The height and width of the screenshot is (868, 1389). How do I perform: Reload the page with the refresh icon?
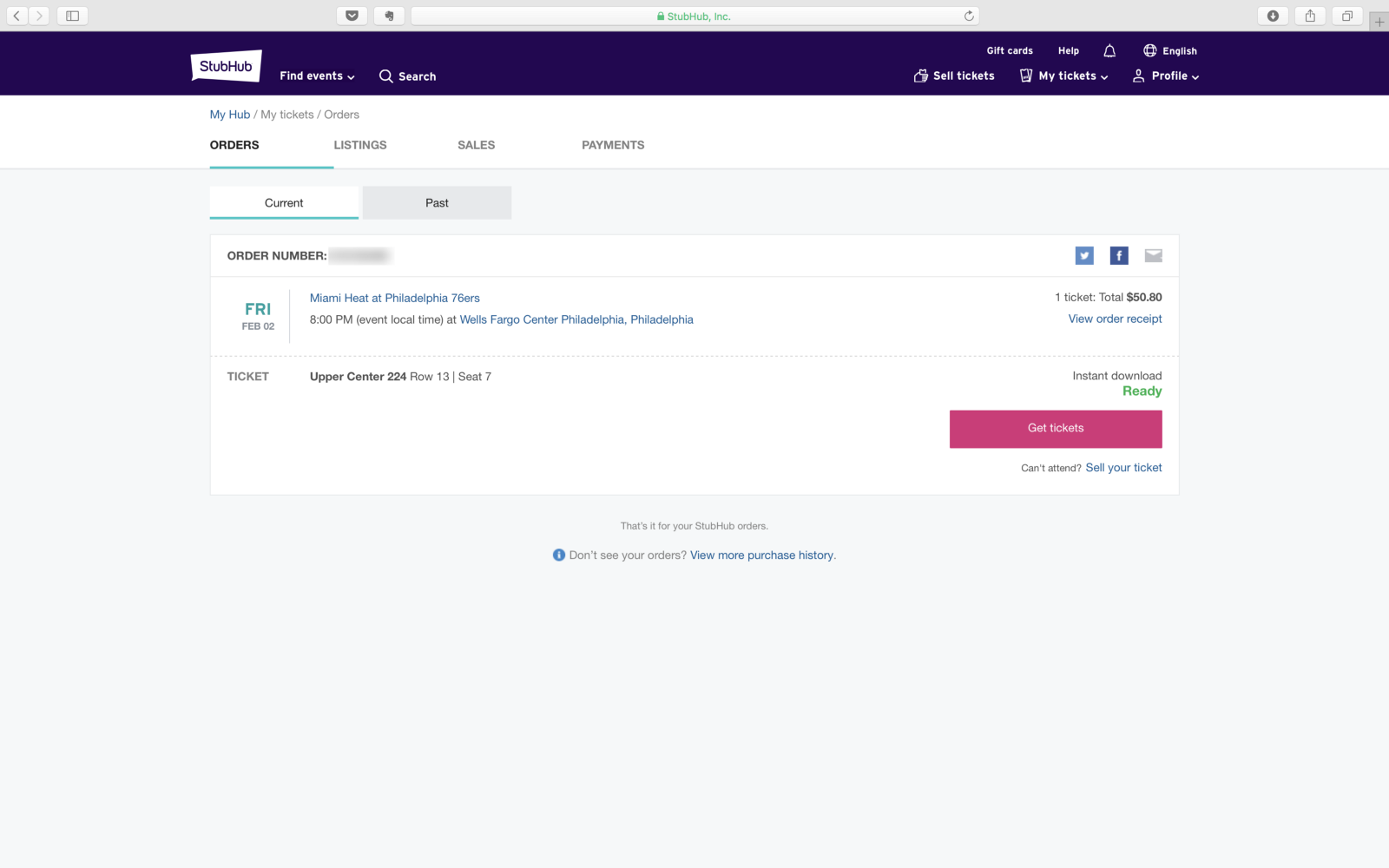click(969, 16)
